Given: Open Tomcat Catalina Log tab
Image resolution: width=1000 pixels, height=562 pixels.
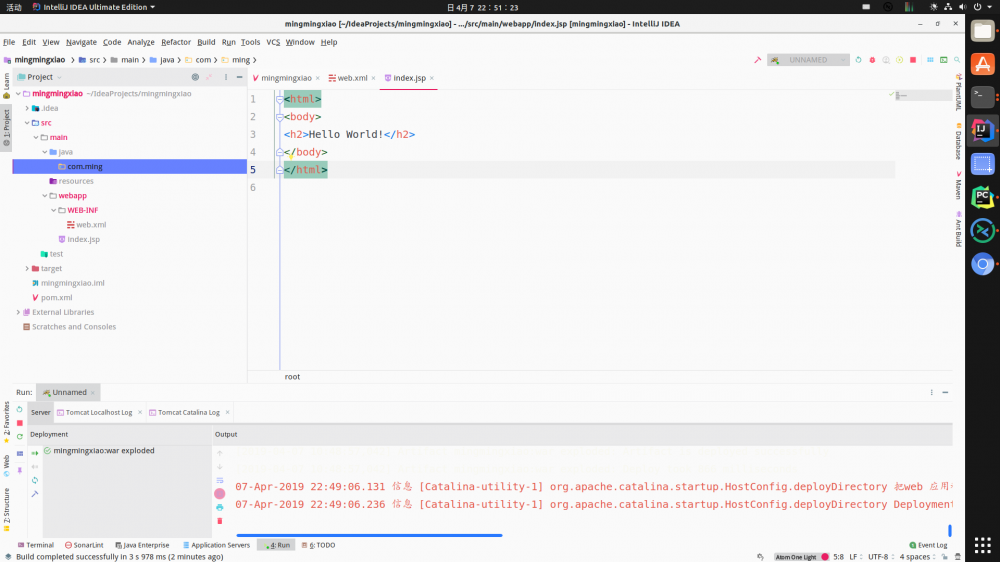Looking at the screenshot, I should pyautogui.click(x=188, y=413).
